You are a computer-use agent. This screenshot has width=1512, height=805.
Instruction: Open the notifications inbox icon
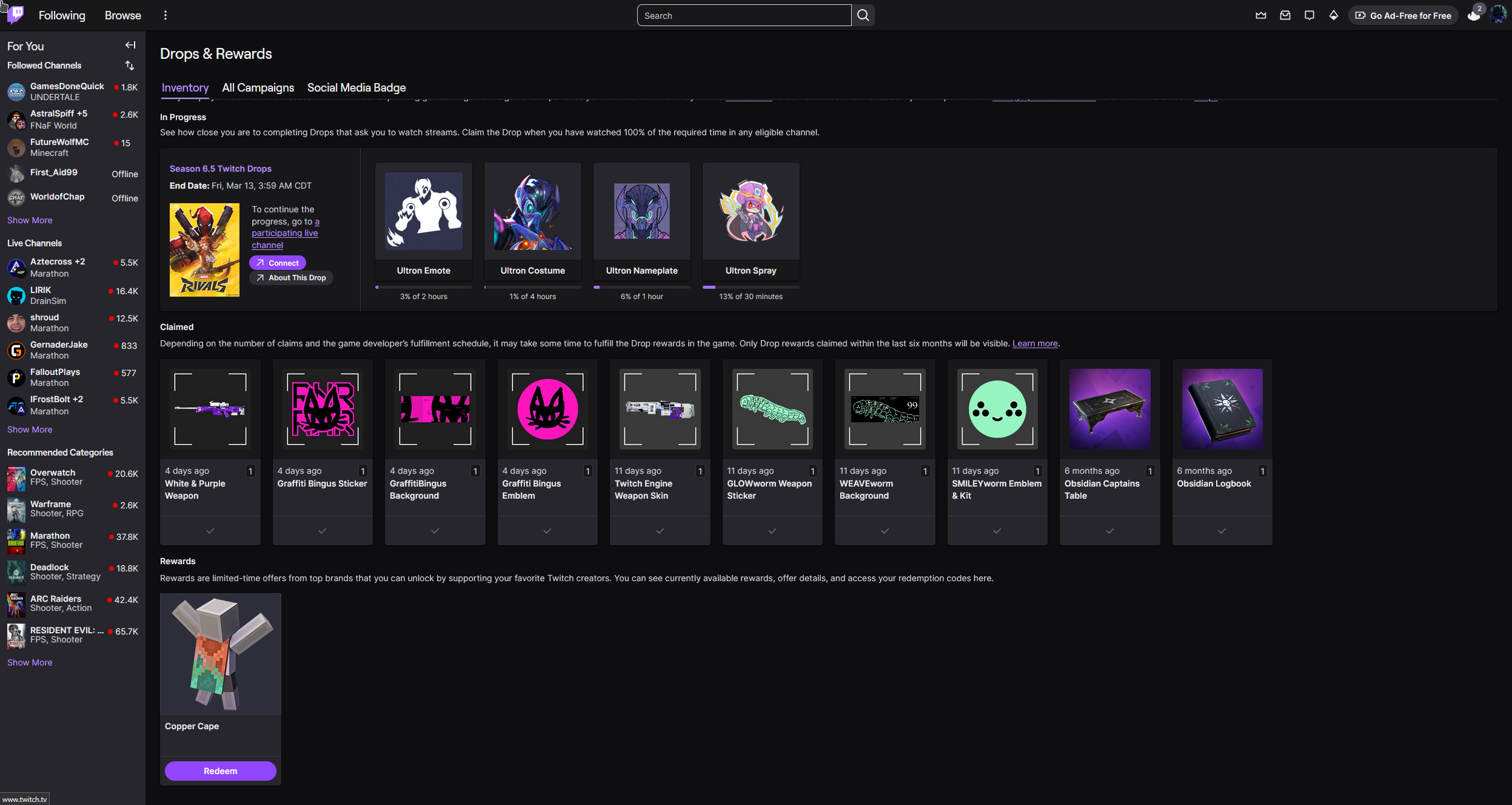click(1285, 16)
